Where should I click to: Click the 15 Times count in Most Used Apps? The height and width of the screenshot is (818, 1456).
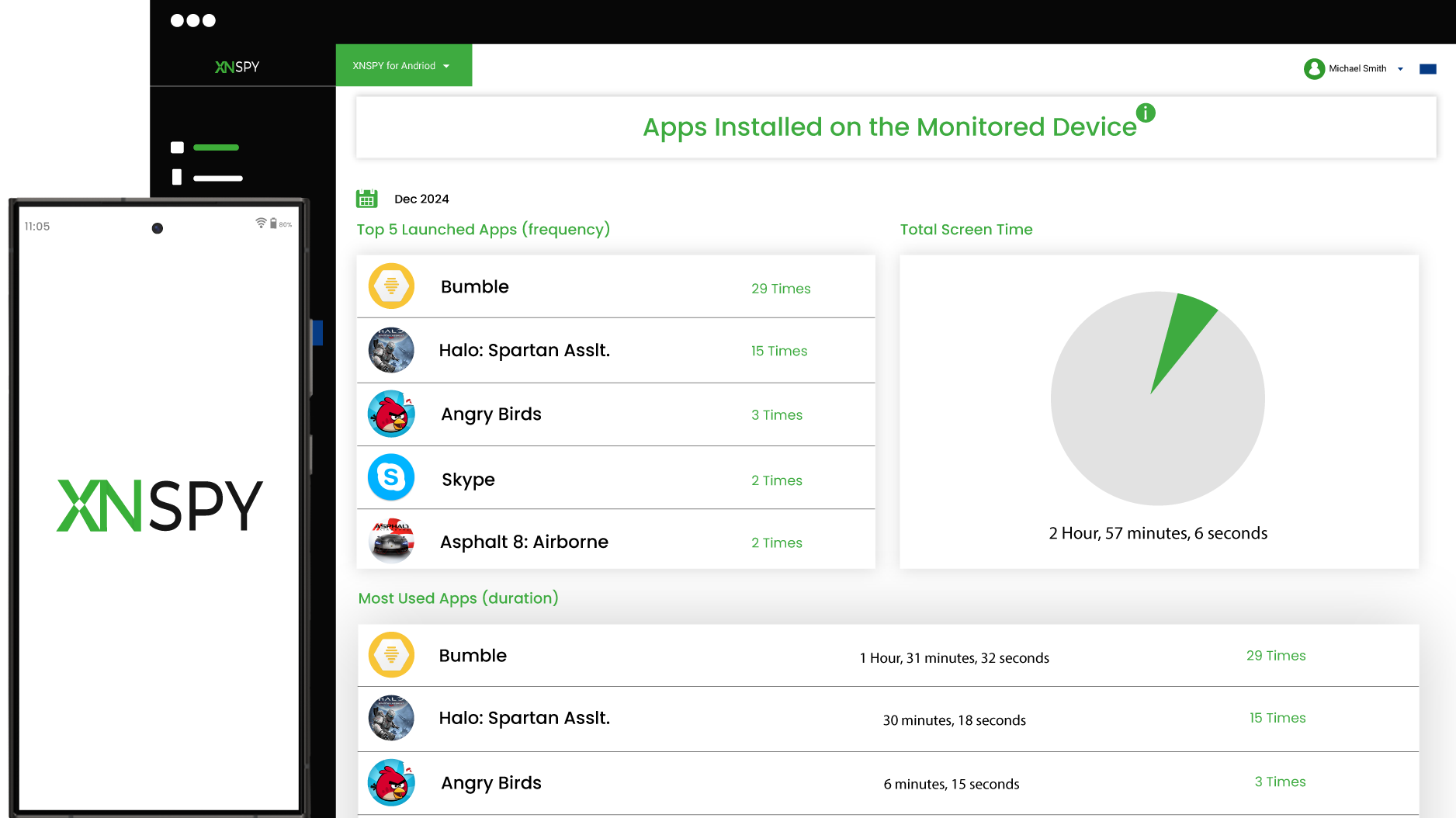pyautogui.click(x=1277, y=718)
